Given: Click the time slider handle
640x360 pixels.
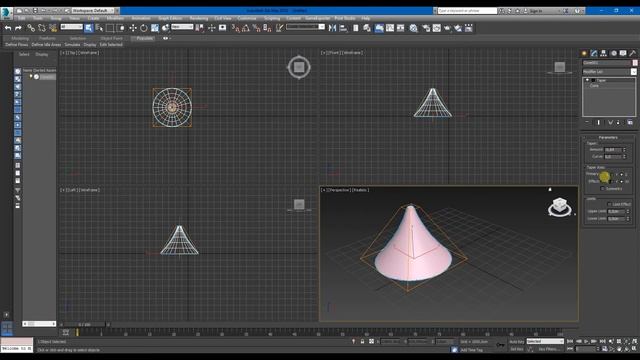Looking at the screenshot, I should pos(85,324).
